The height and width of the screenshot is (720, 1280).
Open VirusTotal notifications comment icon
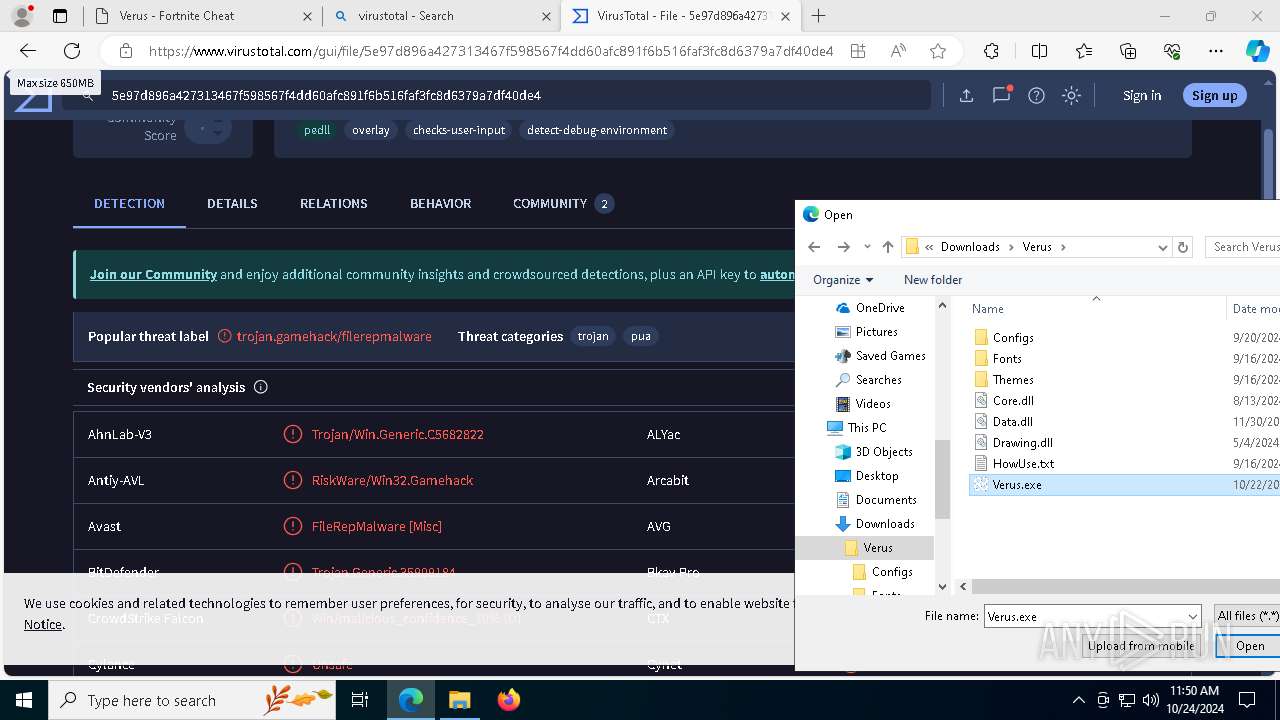pos(1001,95)
